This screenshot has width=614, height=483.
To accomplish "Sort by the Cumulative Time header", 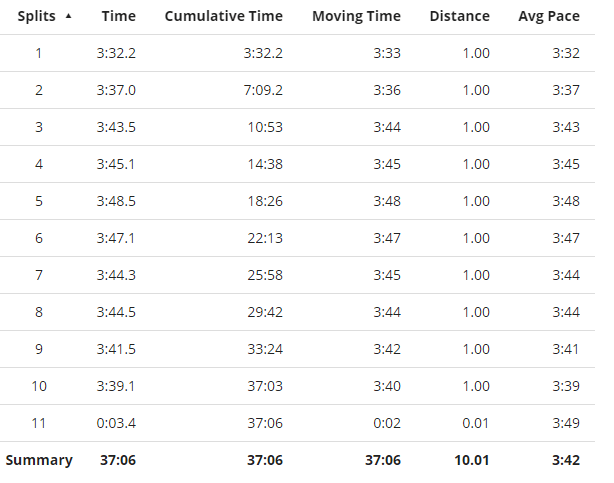I will click(x=223, y=16).
